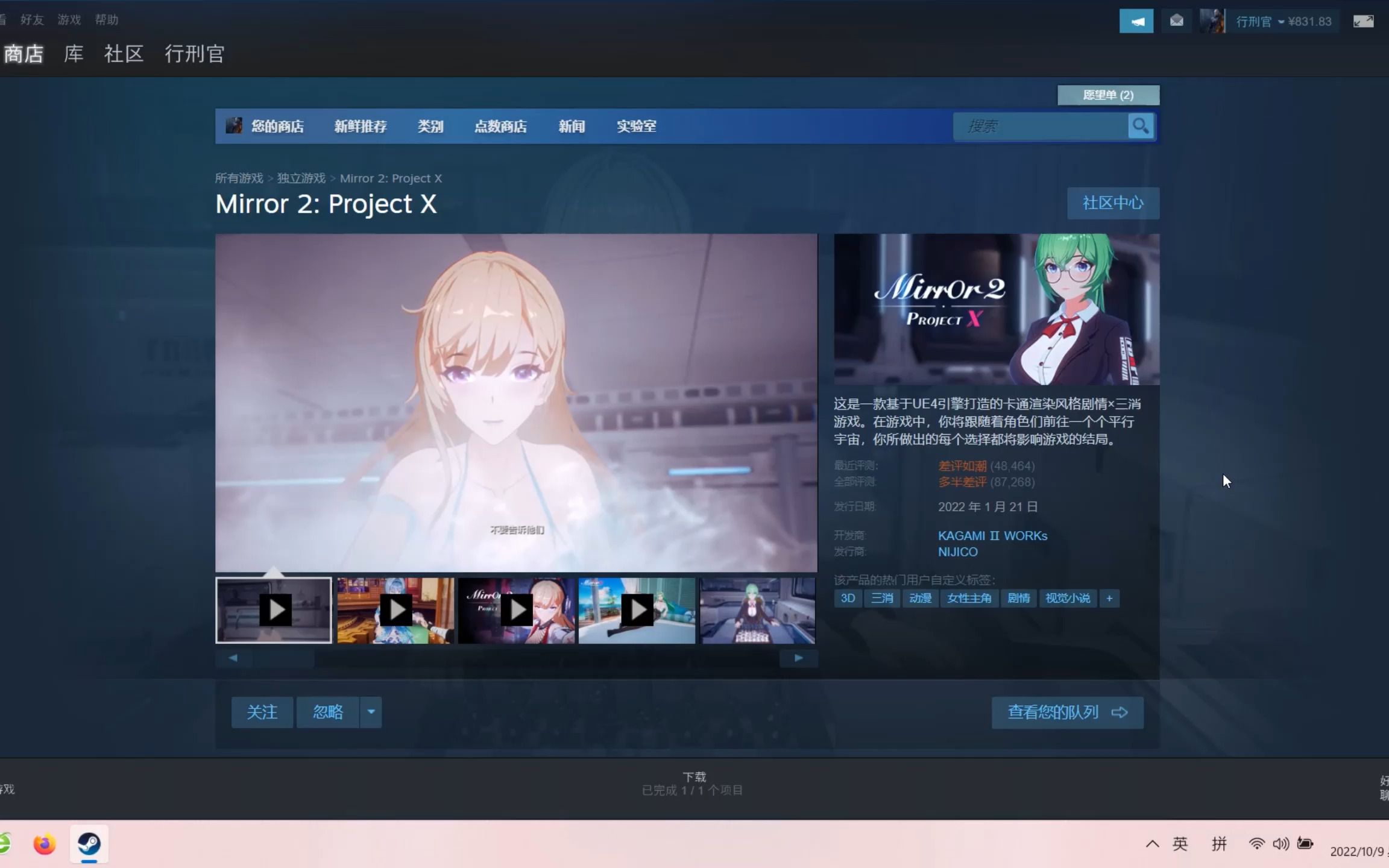This screenshot has height=868, width=1389.
Task: Click the 愿望单 (2) wishlist button
Action: [1108, 95]
